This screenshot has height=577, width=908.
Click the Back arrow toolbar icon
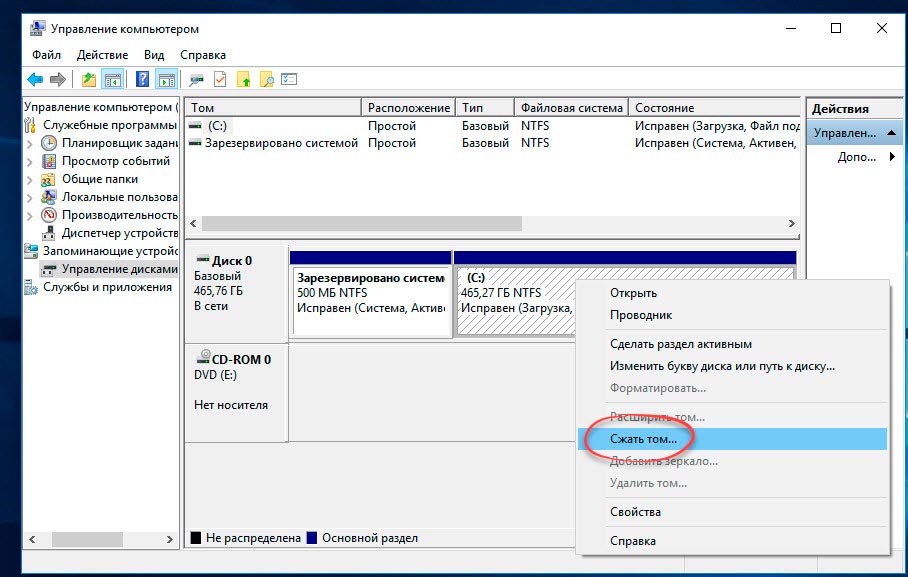pyautogui.click(x=35, y=80)
